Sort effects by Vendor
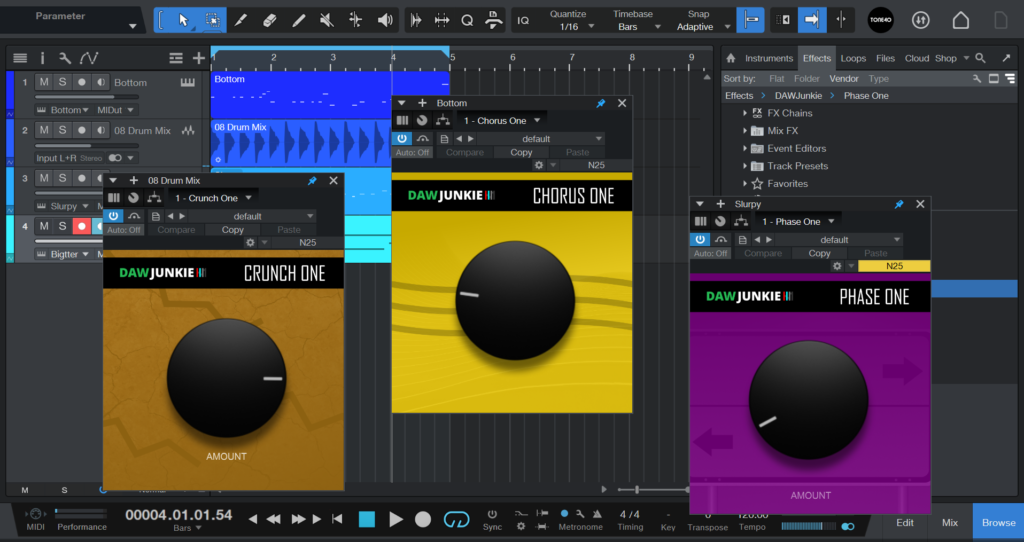Viewport: 1024px width, 542px height. tap(844, 78)
